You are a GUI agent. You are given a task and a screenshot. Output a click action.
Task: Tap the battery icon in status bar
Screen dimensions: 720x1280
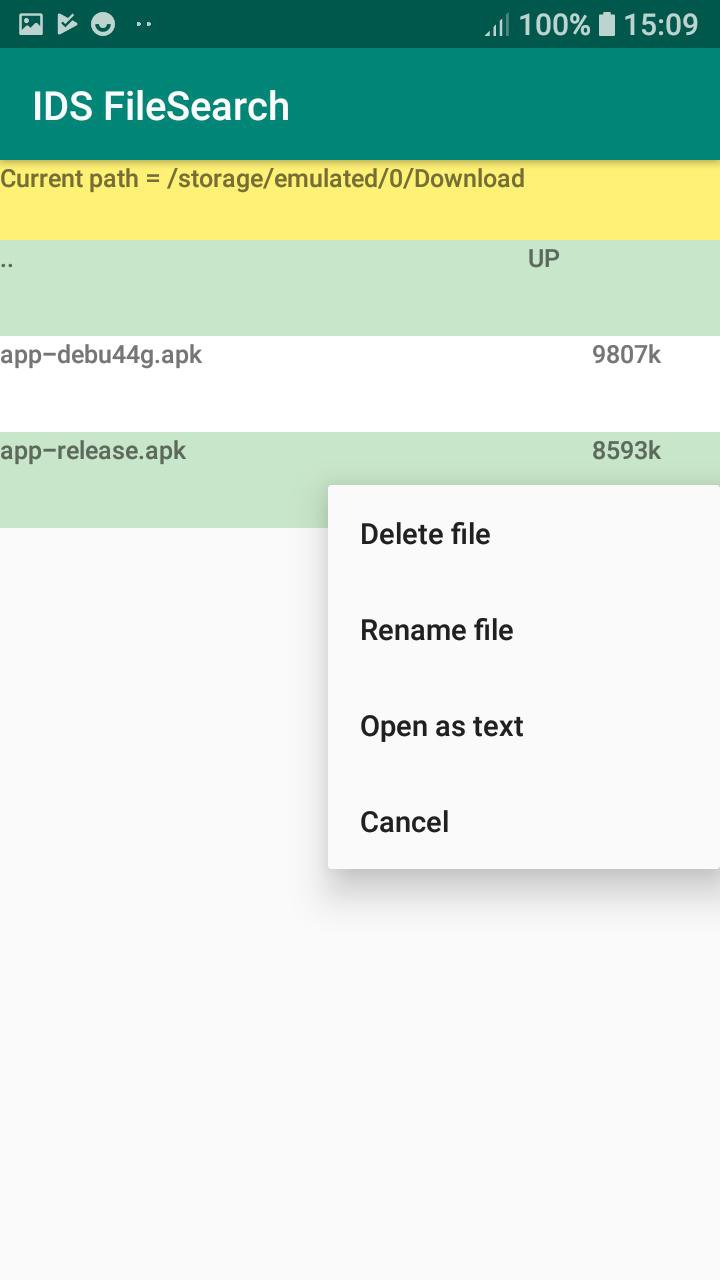pyautogui.click(x=607, y=24)
